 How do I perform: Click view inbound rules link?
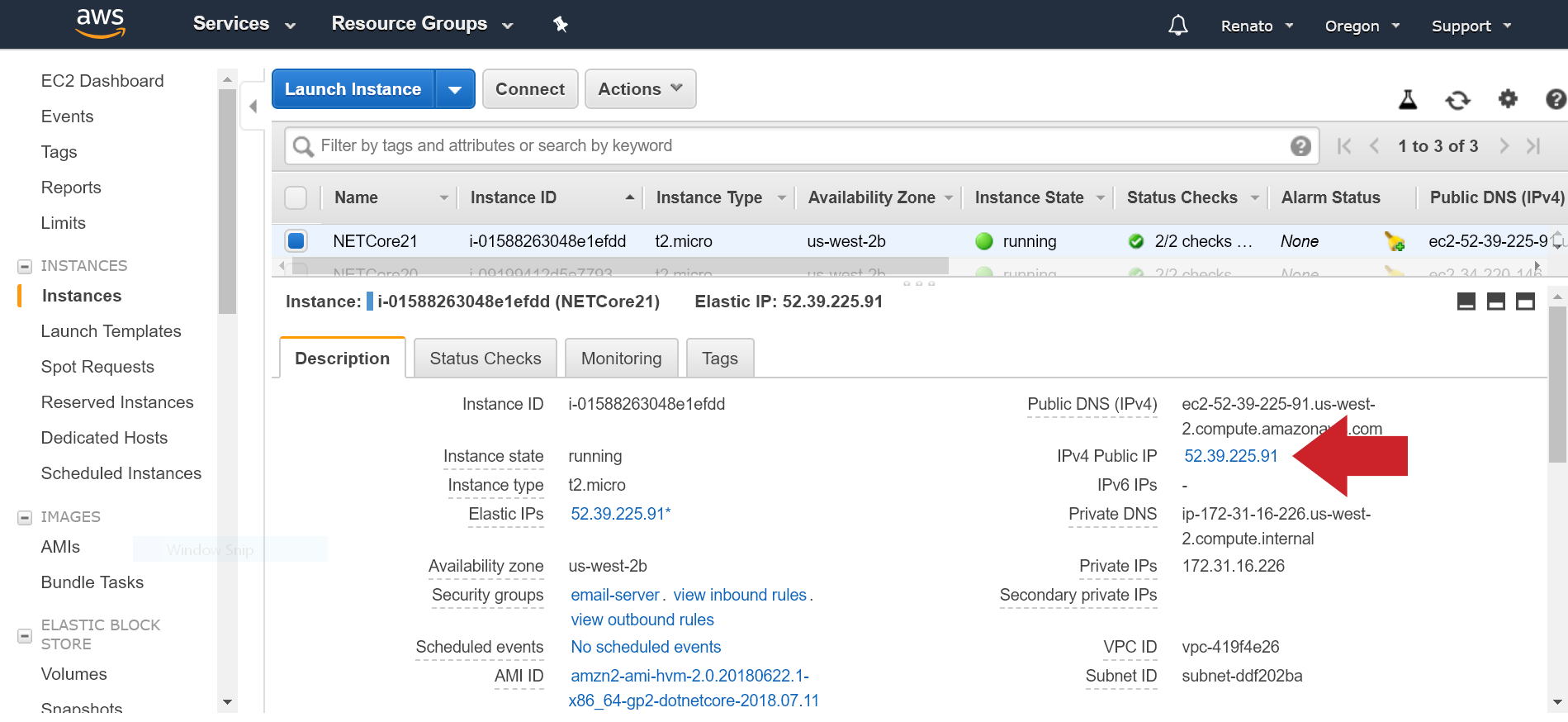click(x=740, y=595)
